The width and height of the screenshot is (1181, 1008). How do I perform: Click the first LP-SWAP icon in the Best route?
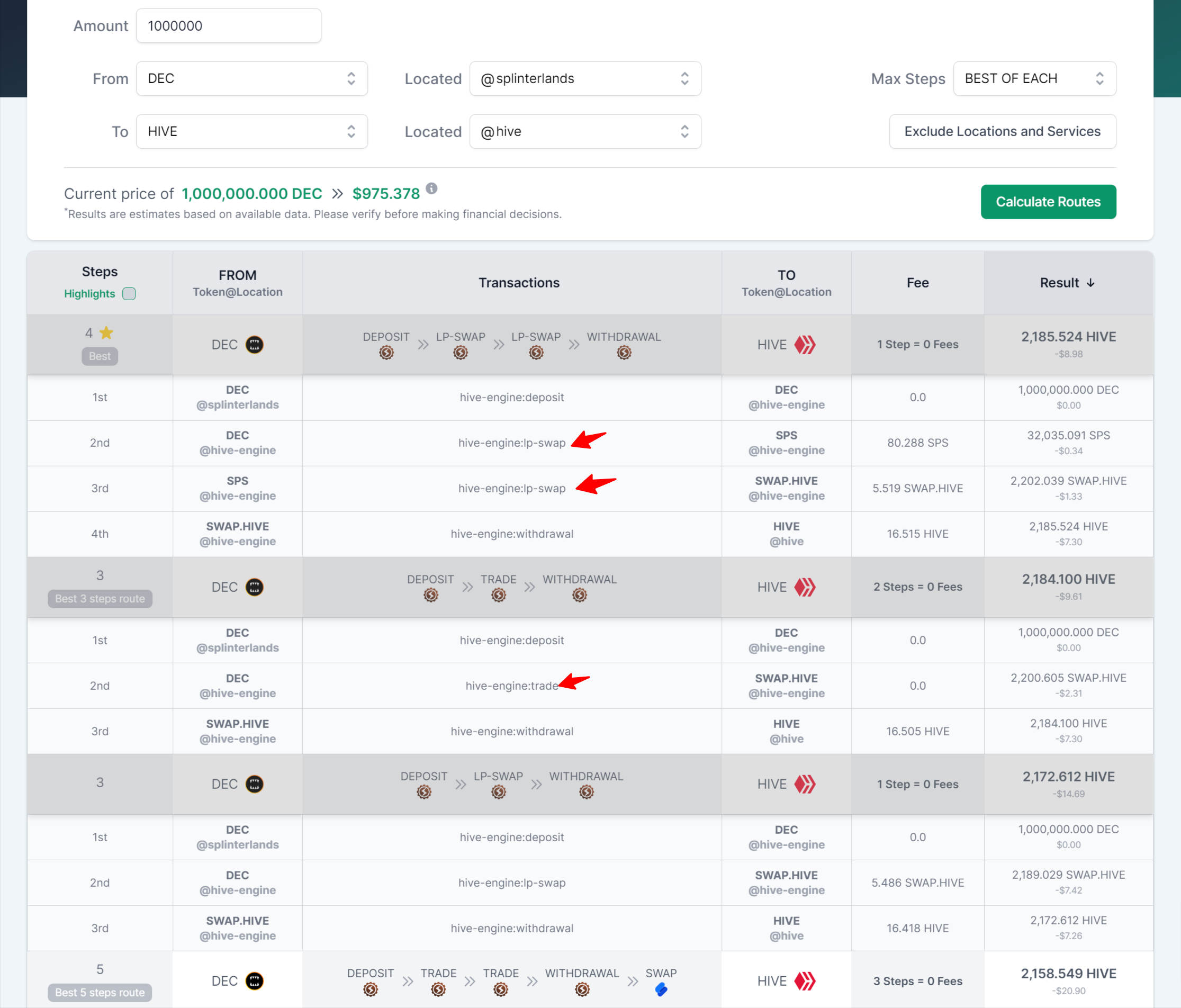click(x=461, y=353)
